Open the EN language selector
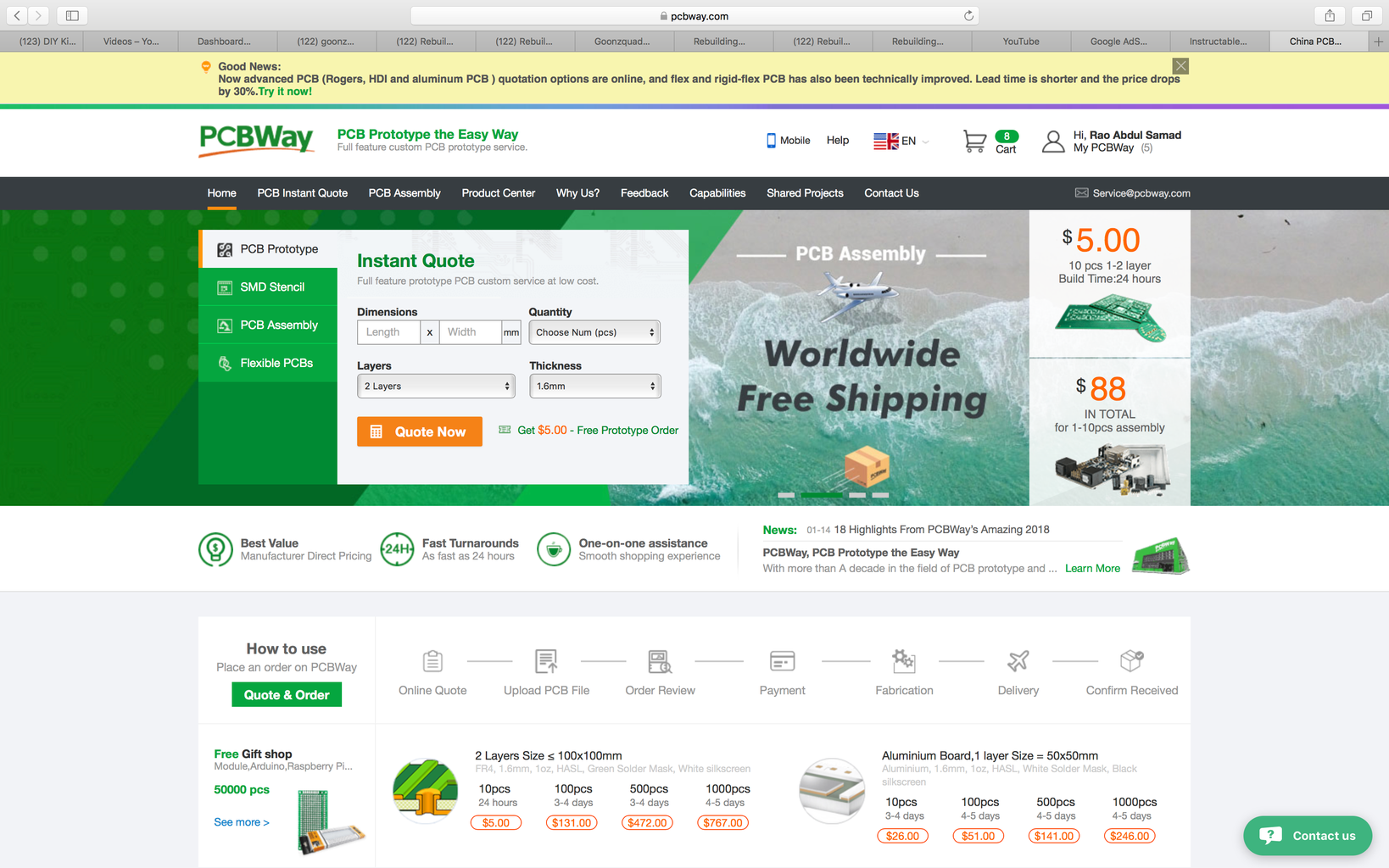This screenshot has width=1389, height=868. [x=902, y=141]
